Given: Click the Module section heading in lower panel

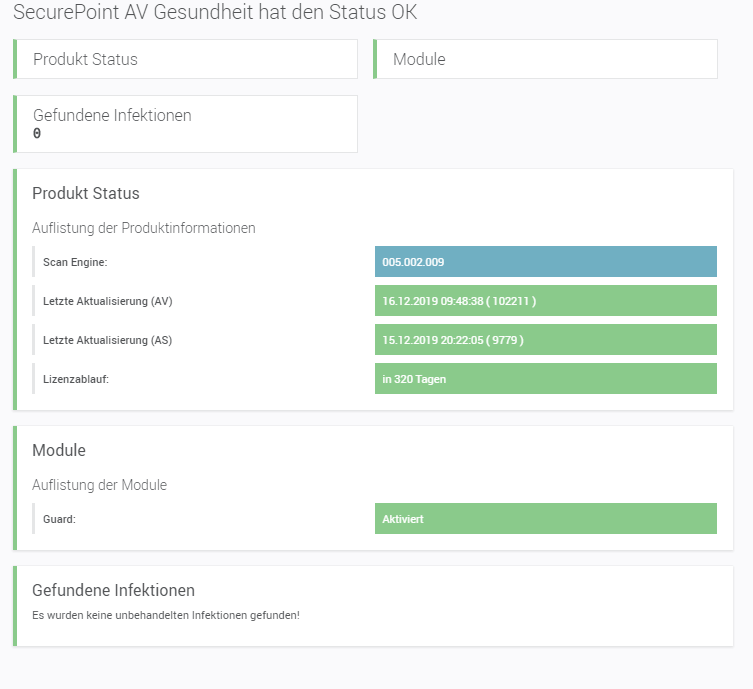Looking at the screenshot, I should pyautogui.click(x=59, y=450).
